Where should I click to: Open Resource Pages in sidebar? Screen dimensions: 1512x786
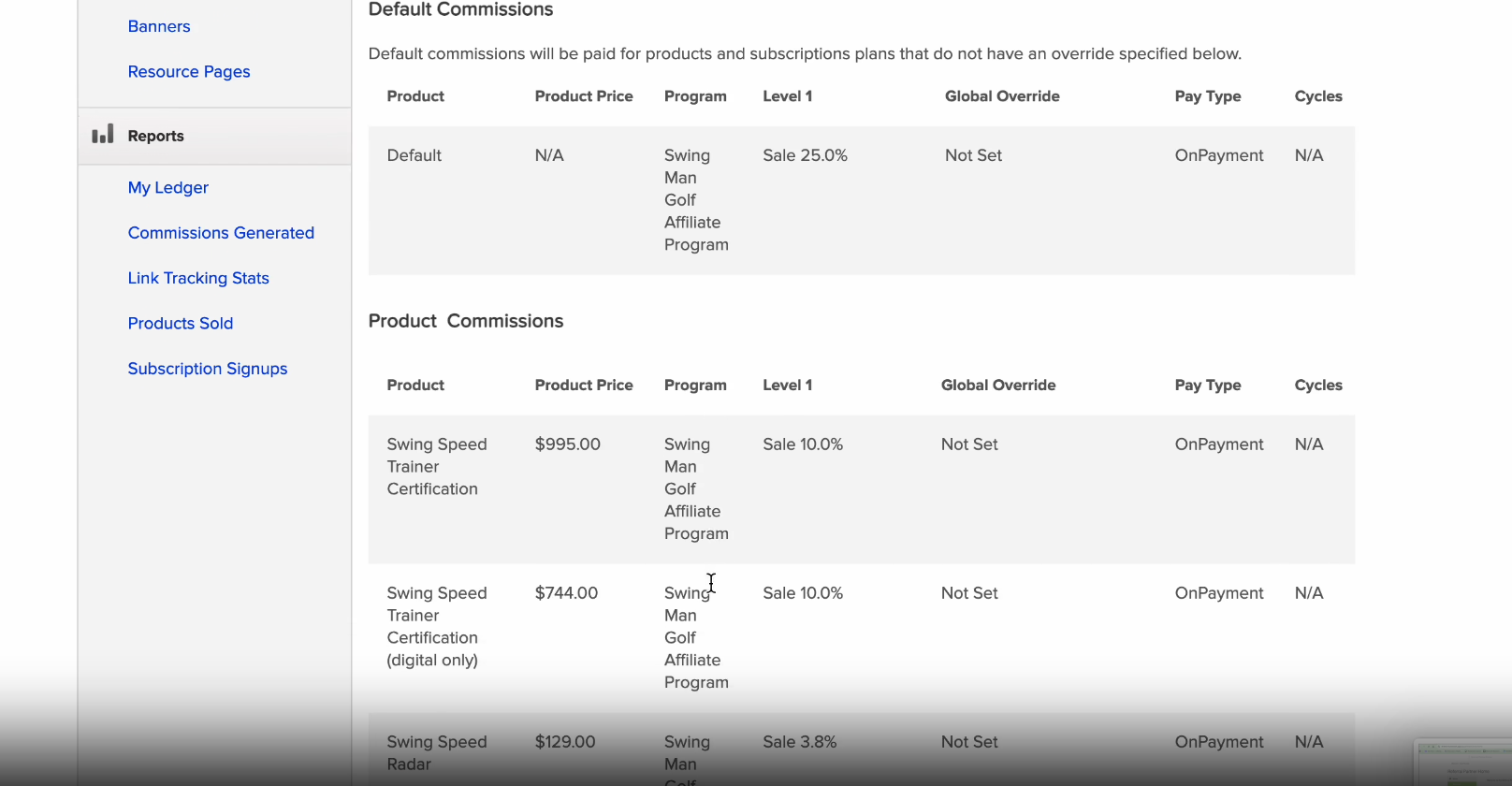pos(189,71)
